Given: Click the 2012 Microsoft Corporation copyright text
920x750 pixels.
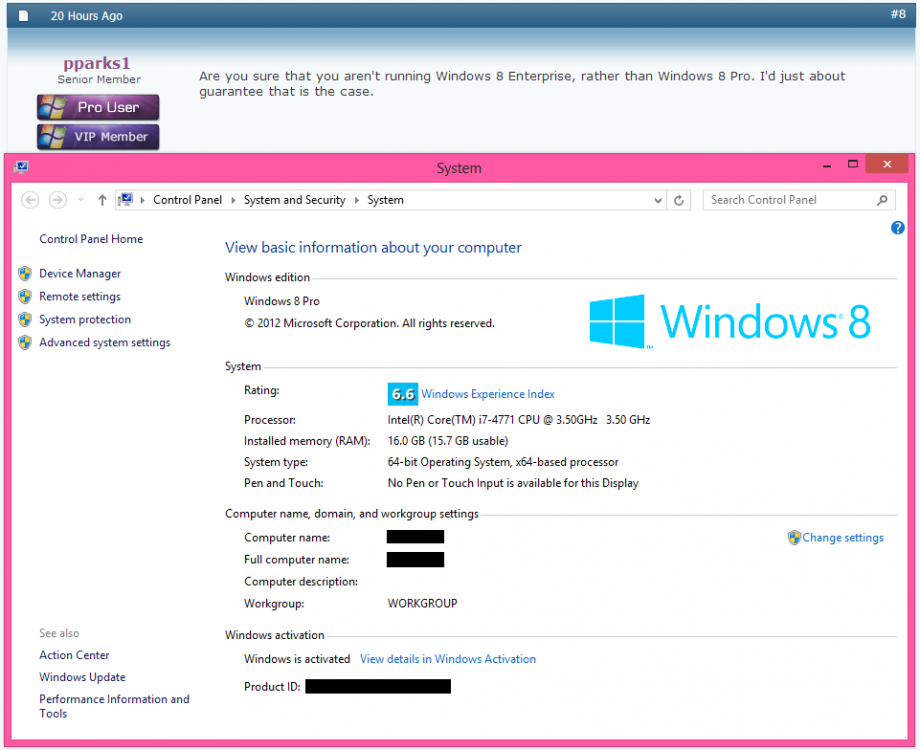Looking at the screenshot, I should (370, 323).
